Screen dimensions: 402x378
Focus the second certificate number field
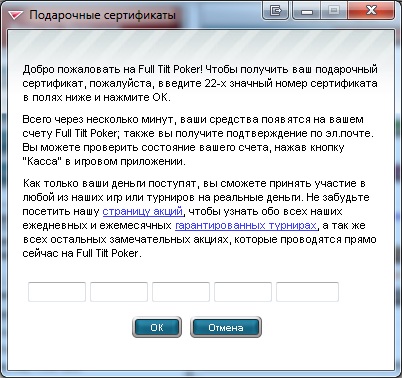coord(119,292)
